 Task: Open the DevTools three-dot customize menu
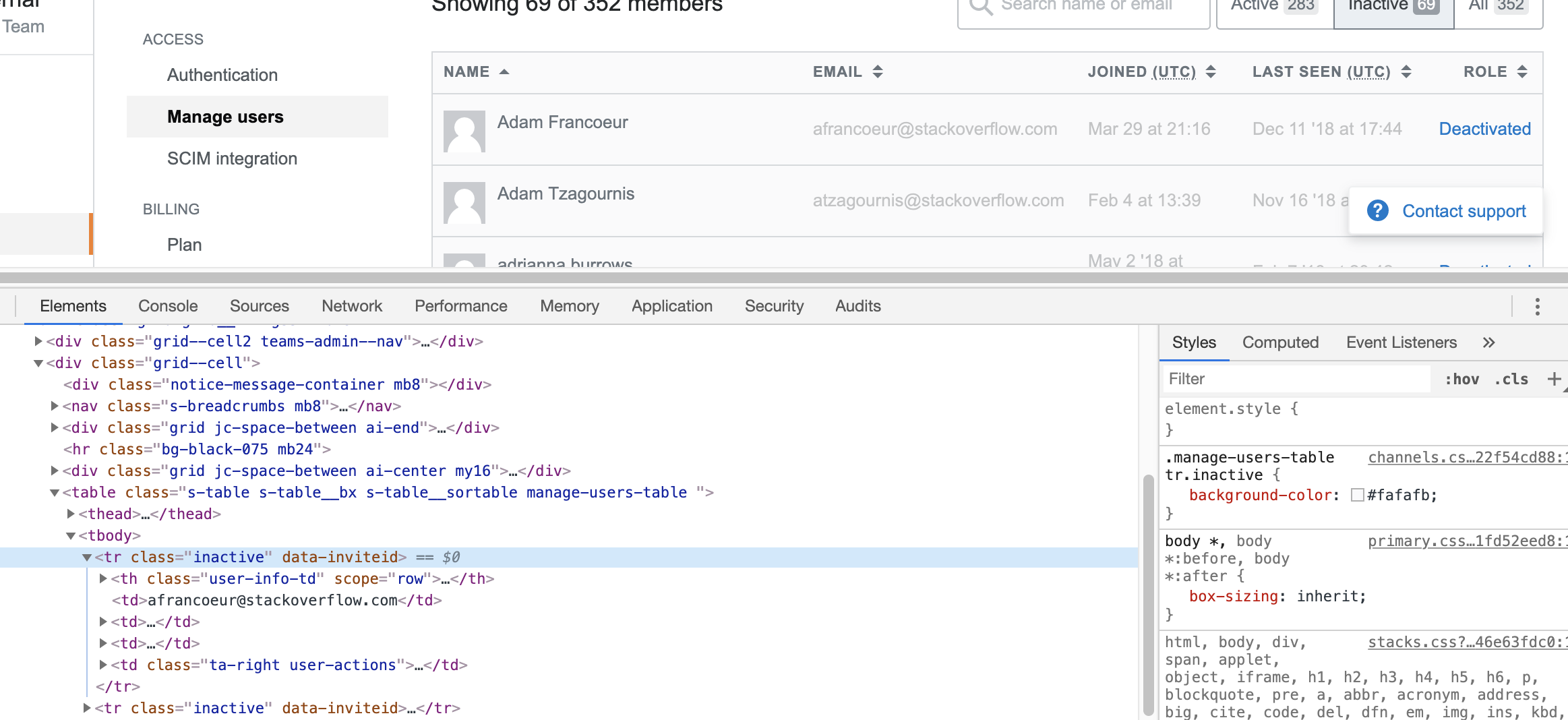(x=1538, y=307)
